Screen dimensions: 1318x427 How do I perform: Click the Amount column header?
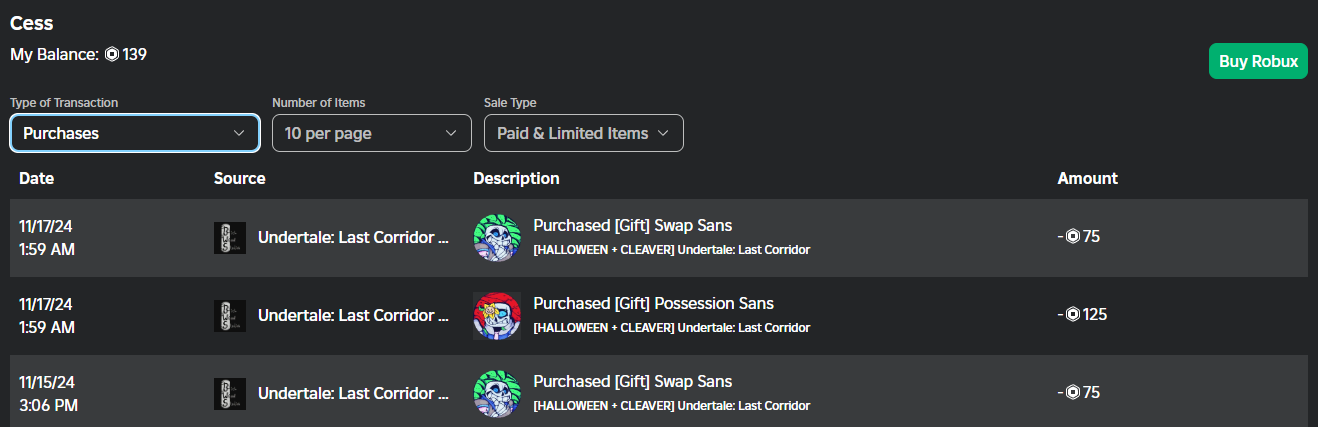coord(1087,179)
